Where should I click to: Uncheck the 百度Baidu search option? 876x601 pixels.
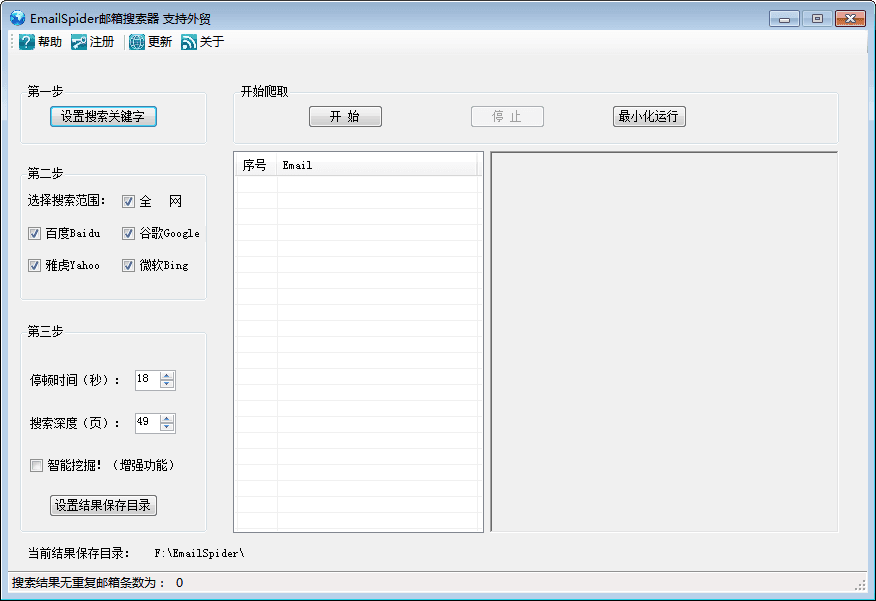35,233
